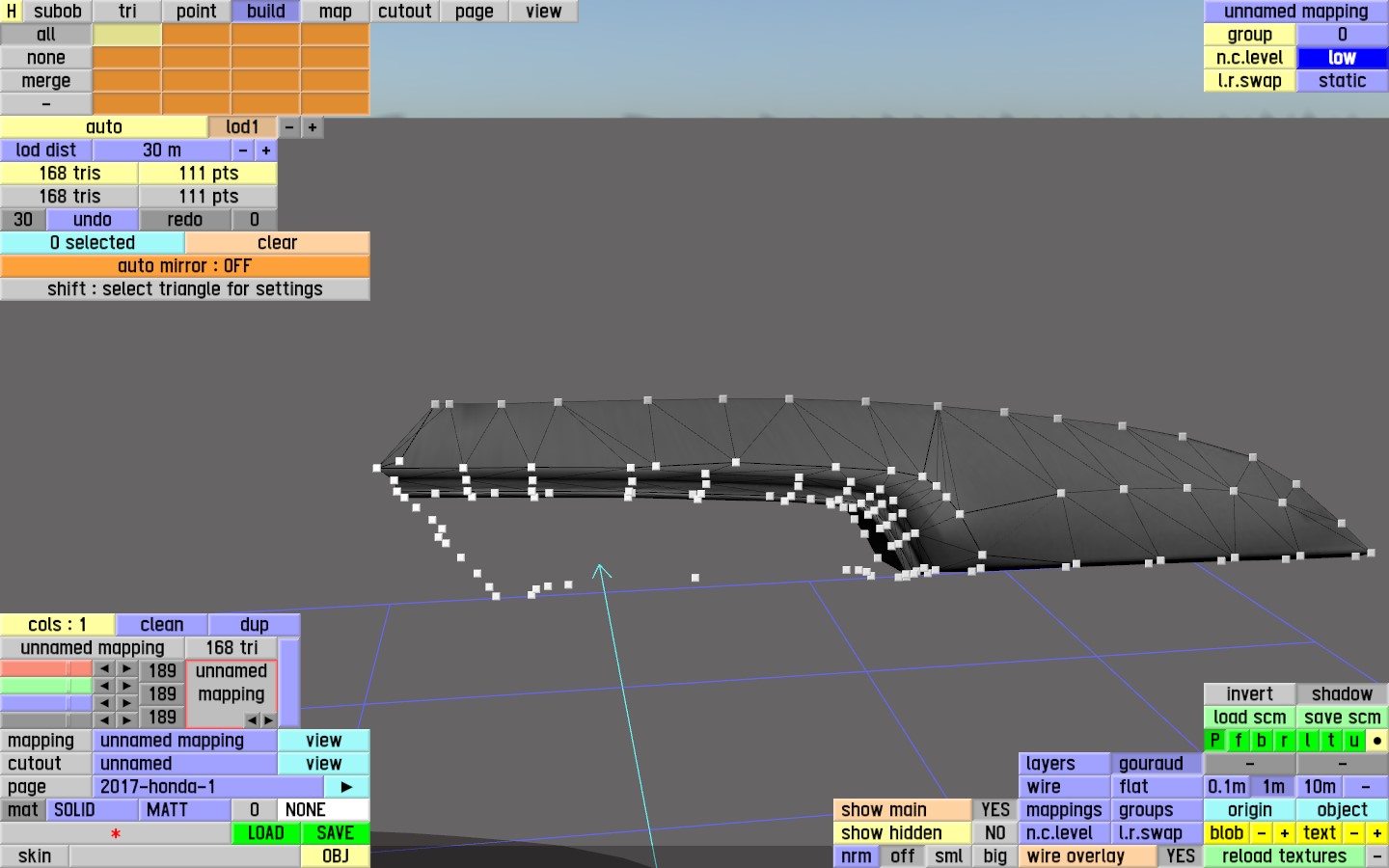The height and width of the screenshot is (868, 1389).
Task: Increase lod dist with its plus button
Action: pos(266,150)
